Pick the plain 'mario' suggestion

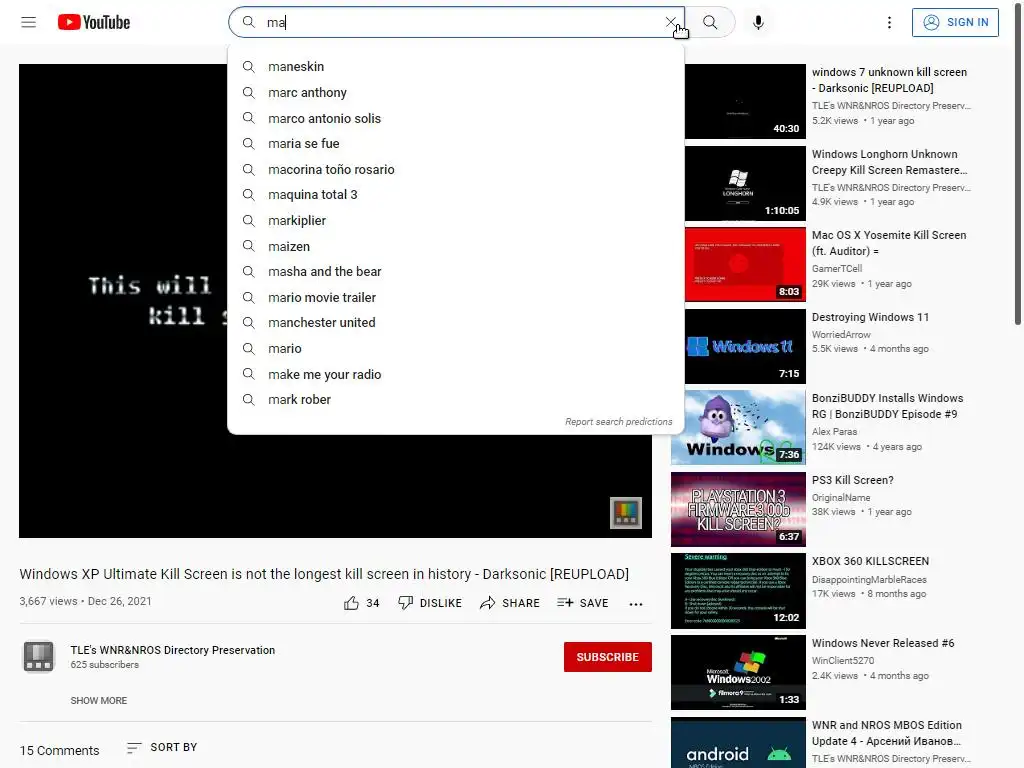[456, 349]
